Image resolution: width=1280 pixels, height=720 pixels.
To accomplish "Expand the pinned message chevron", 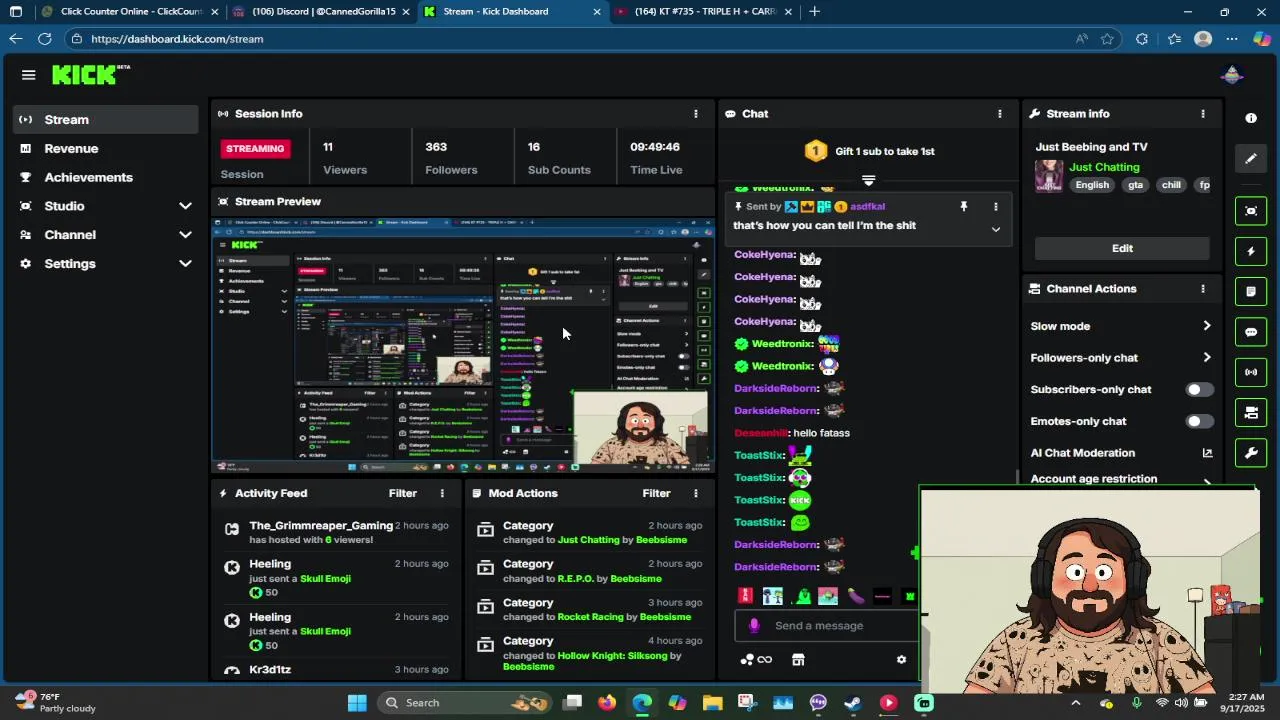I will [995, 229].
